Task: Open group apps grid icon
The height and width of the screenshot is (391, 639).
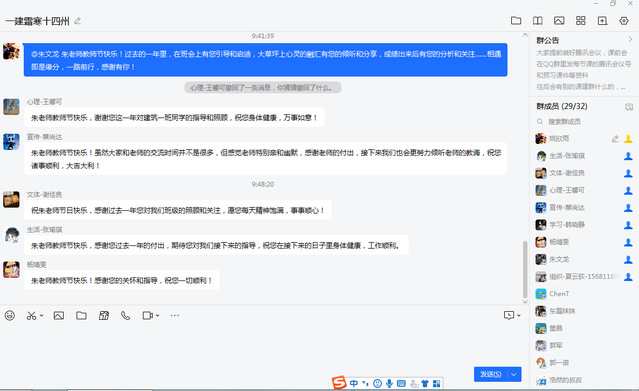Action: (581, 20)
